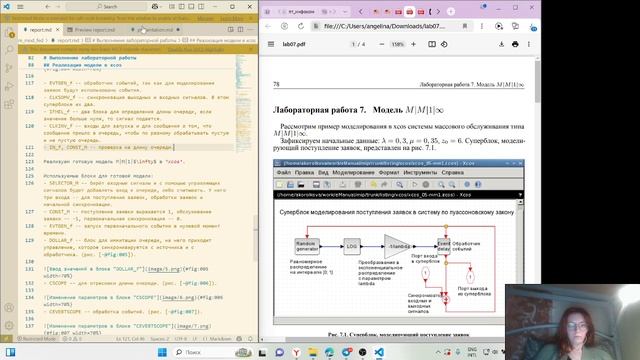Open VS Code hamburger application menu
This screenshot has width=640, height=360.
point(20,7)
